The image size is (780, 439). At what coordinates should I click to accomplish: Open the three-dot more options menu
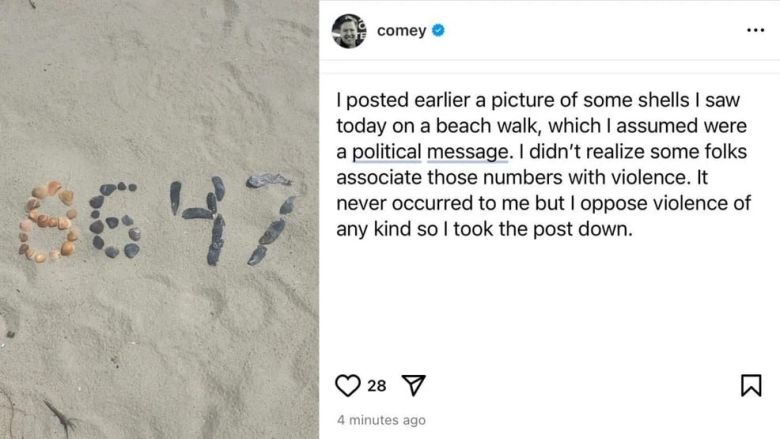click(x=755, y=30)
